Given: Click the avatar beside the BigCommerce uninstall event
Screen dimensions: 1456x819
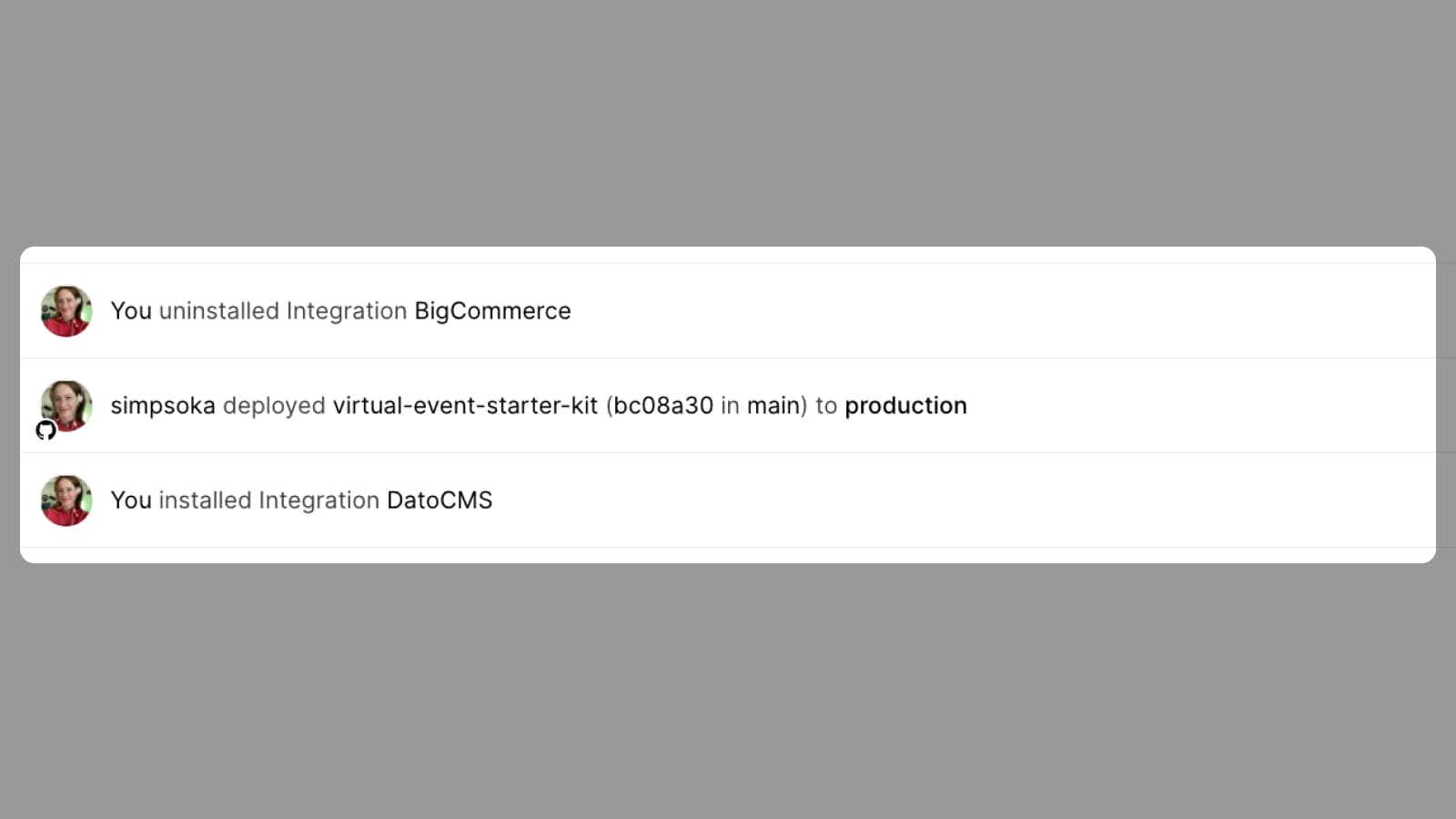Looking at the screenshot, I should coord(66,311).
